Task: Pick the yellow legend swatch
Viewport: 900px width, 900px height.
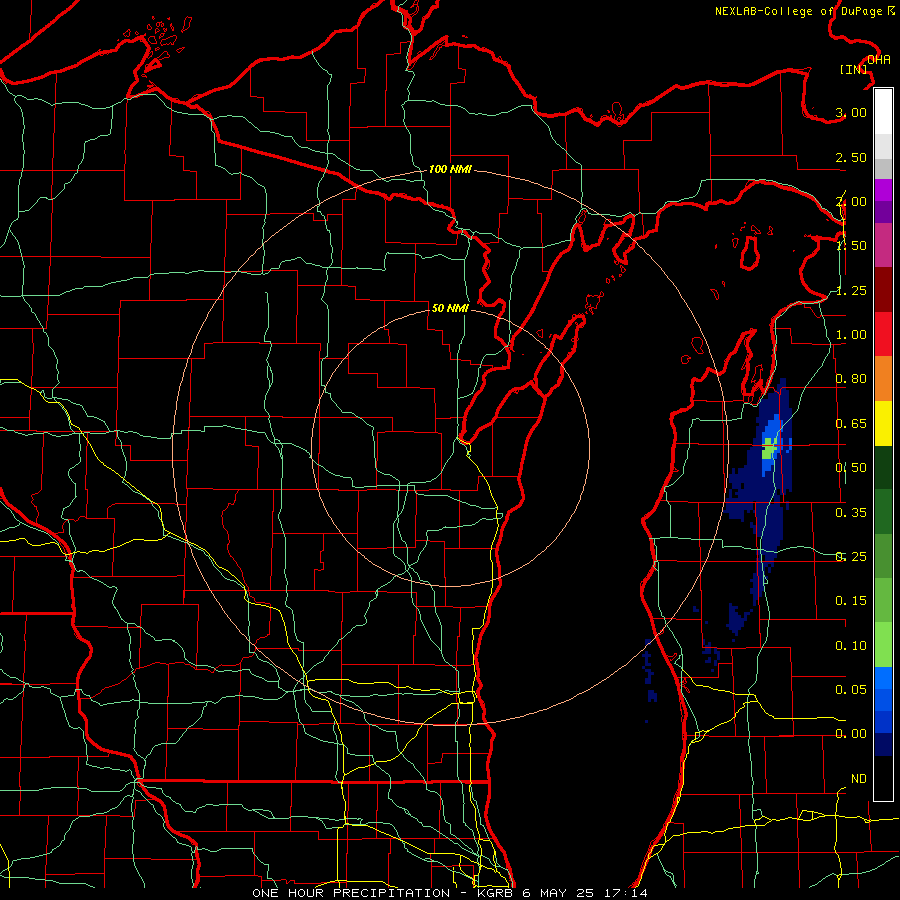Action: coord(883,423)
